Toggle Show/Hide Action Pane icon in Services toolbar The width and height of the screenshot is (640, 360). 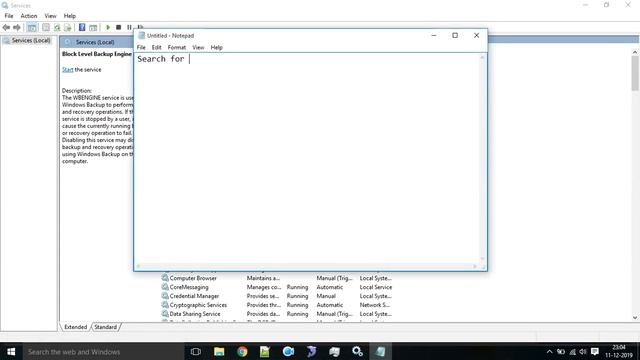tap(93, 27)
